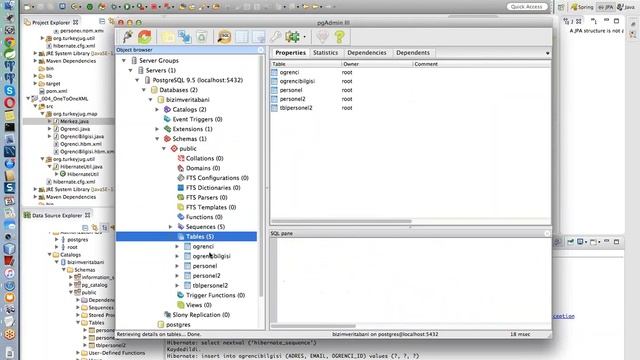Select the Data Source Explorer tab in Eclipse
Image resolution: width=640 pixels, height=360 pixels.
(57, 215)
